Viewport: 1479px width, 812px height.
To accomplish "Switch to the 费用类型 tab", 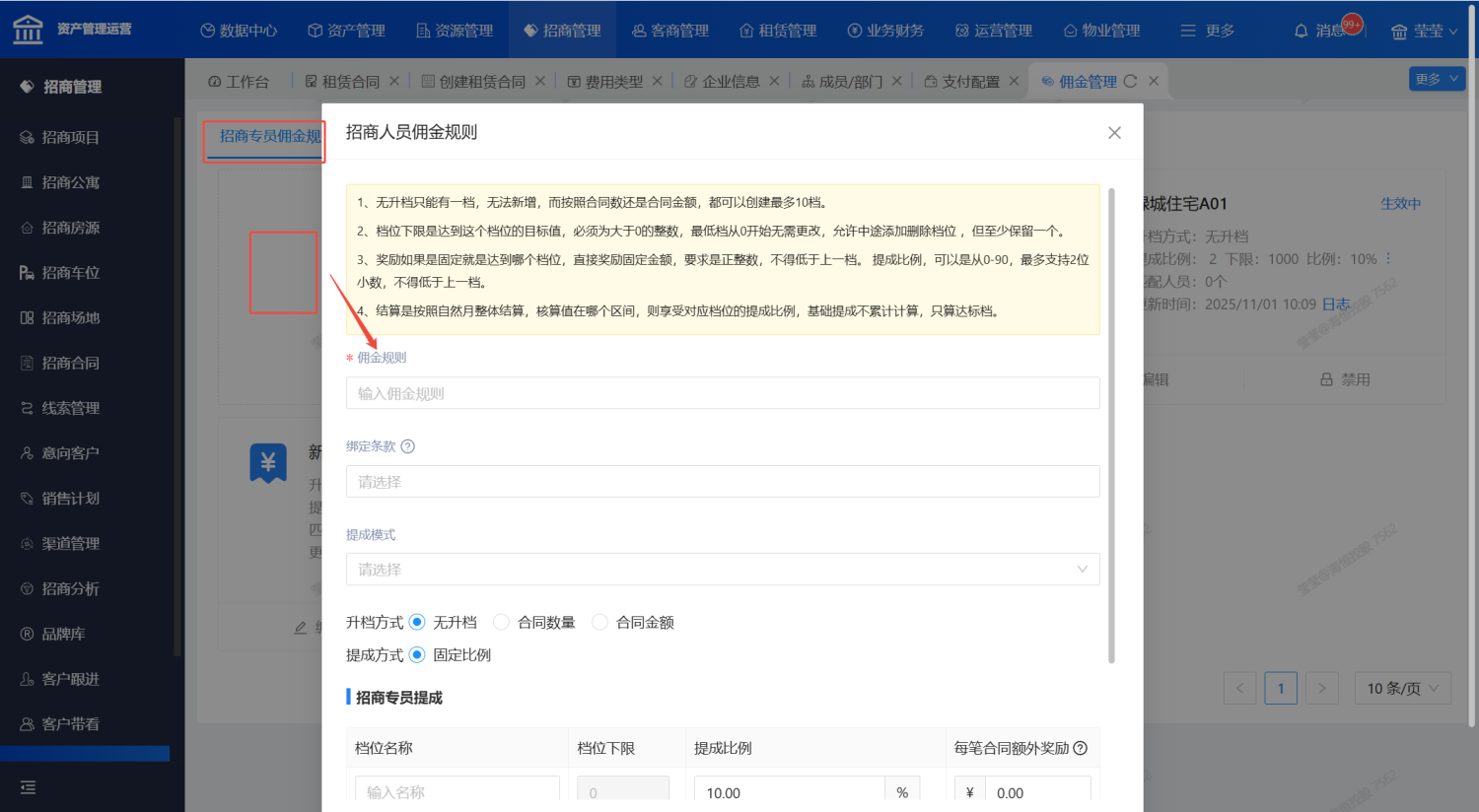I will tap(612, 82).
